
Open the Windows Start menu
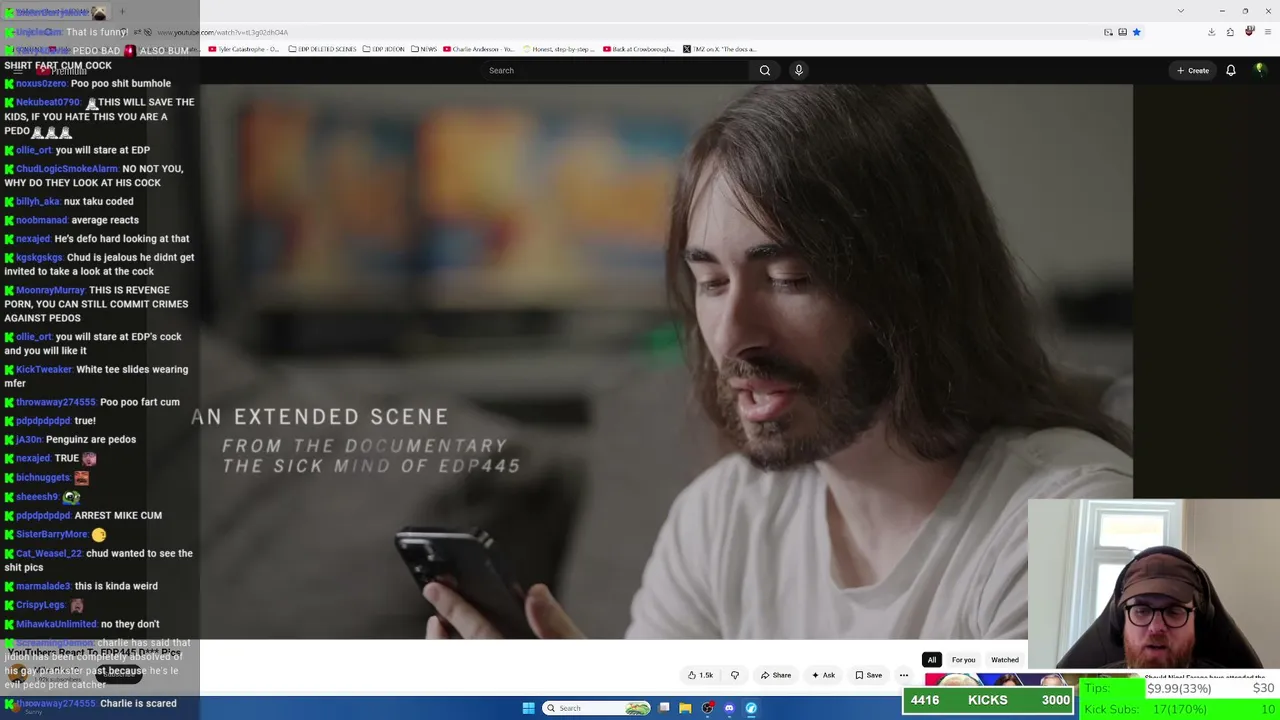click(528, 708)
